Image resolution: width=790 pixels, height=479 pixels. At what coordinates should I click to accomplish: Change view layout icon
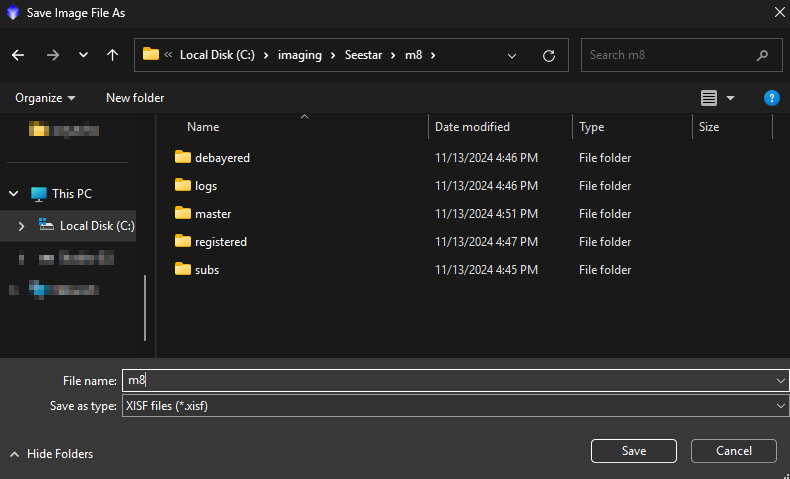click(709, 98)
